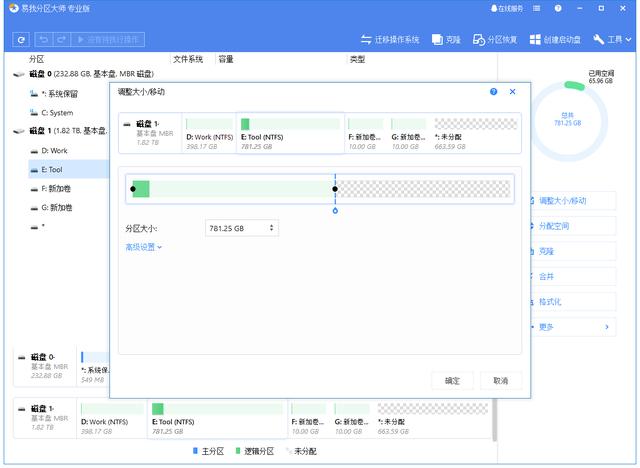
Task: Click the redo arrow toolbar button
Action: (62, 40)
